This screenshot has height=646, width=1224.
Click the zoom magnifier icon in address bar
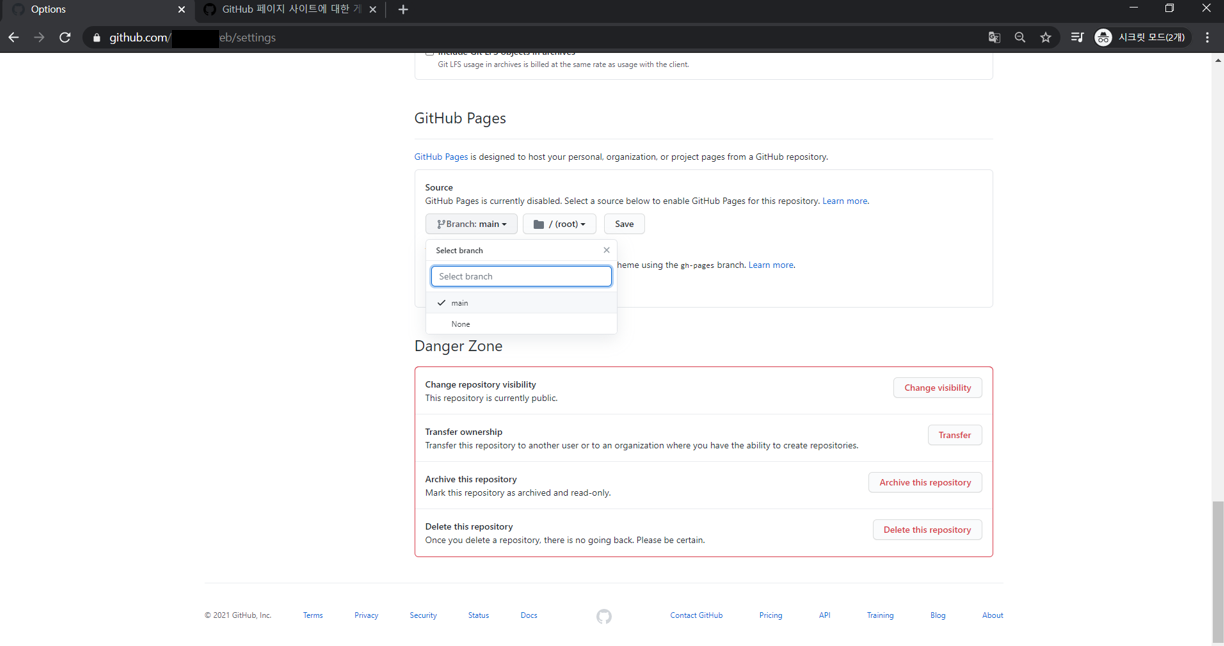1020,38
